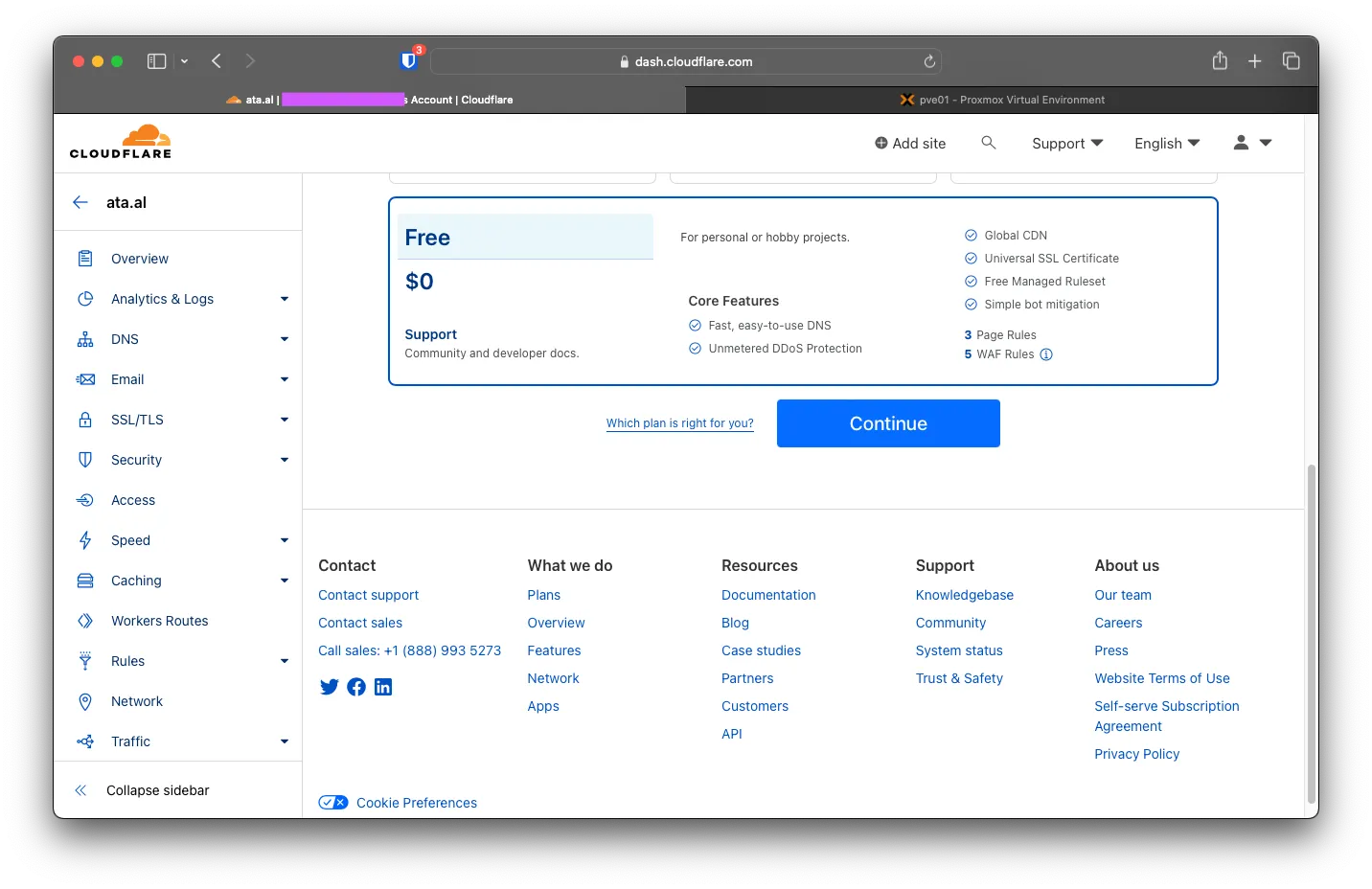Expand the Analytics & Logs menu arrow

pyautogui.click(x=285, y=299)
